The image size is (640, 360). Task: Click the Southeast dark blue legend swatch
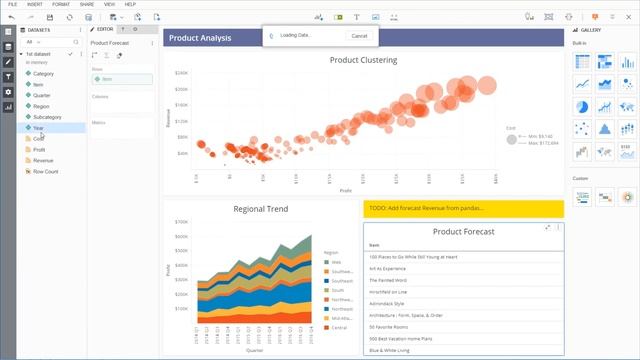pyautogui.click(x=327, y=281)
